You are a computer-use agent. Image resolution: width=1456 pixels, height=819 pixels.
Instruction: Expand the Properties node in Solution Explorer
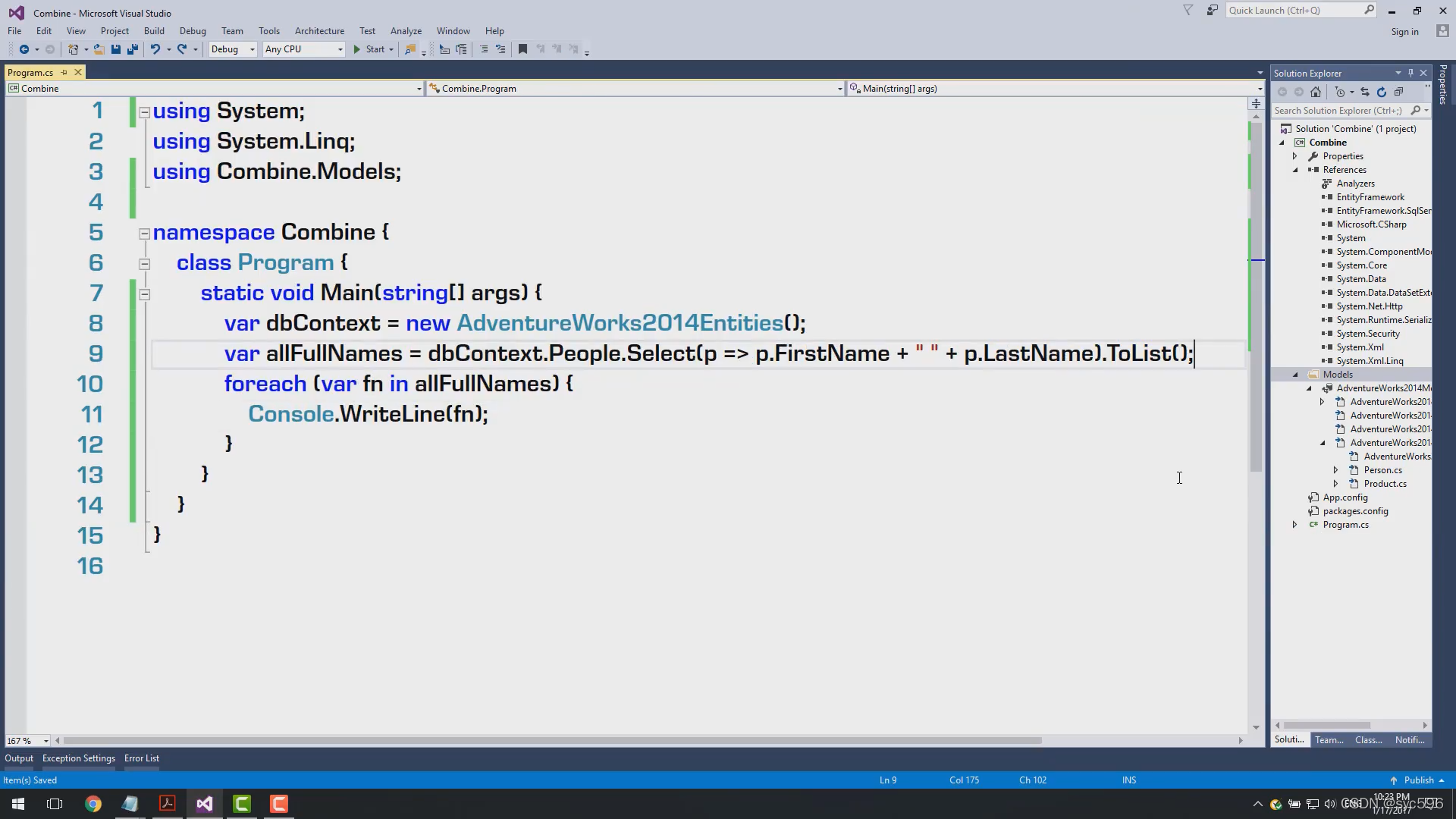[x=1295, y=156]
